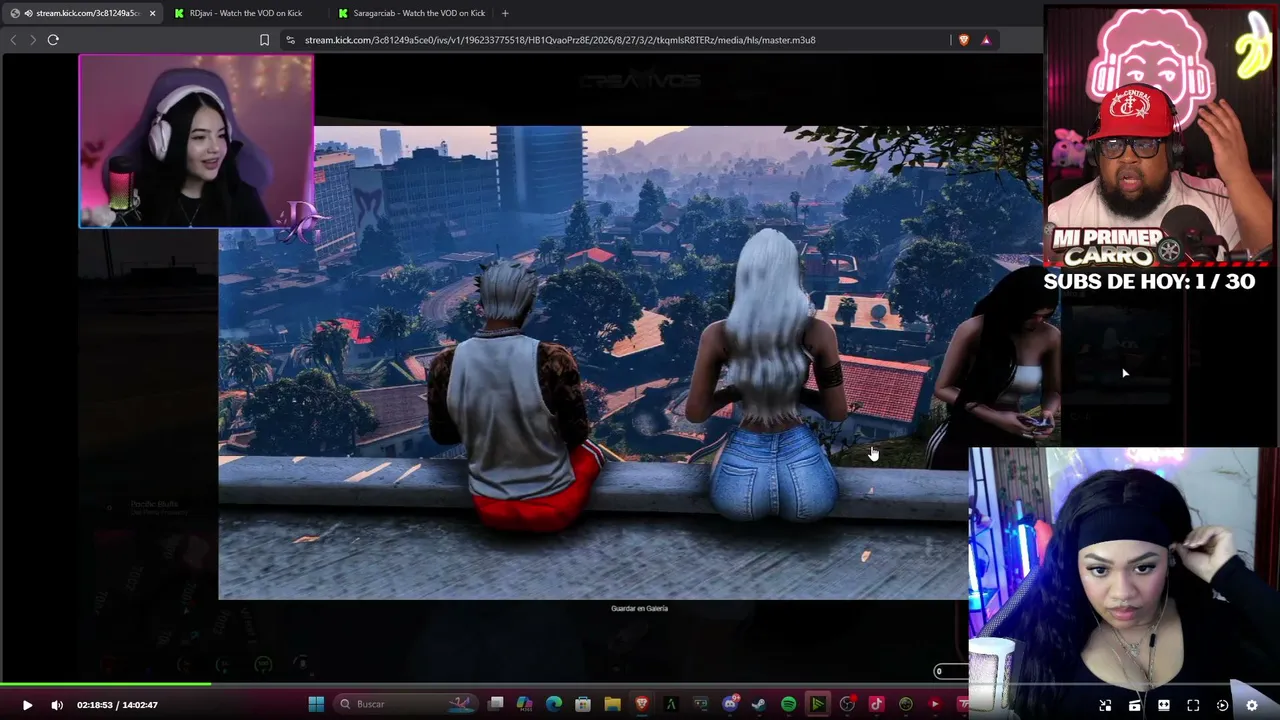Viewport: 1280px width, 720px height.
Task: Open the playback speed control
Action: click(1222, 705)
